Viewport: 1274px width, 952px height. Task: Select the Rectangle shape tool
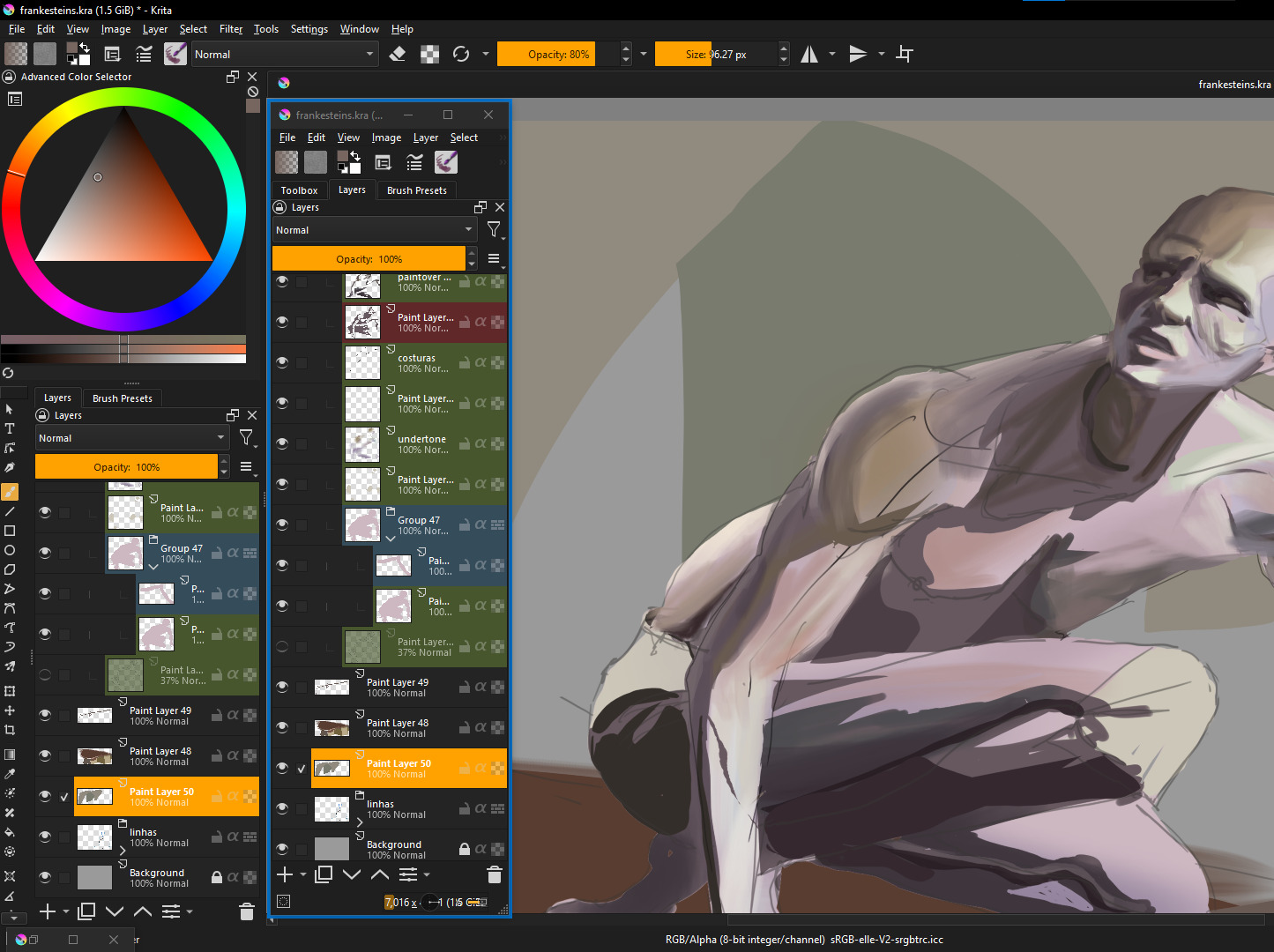[x=10, y=531]
